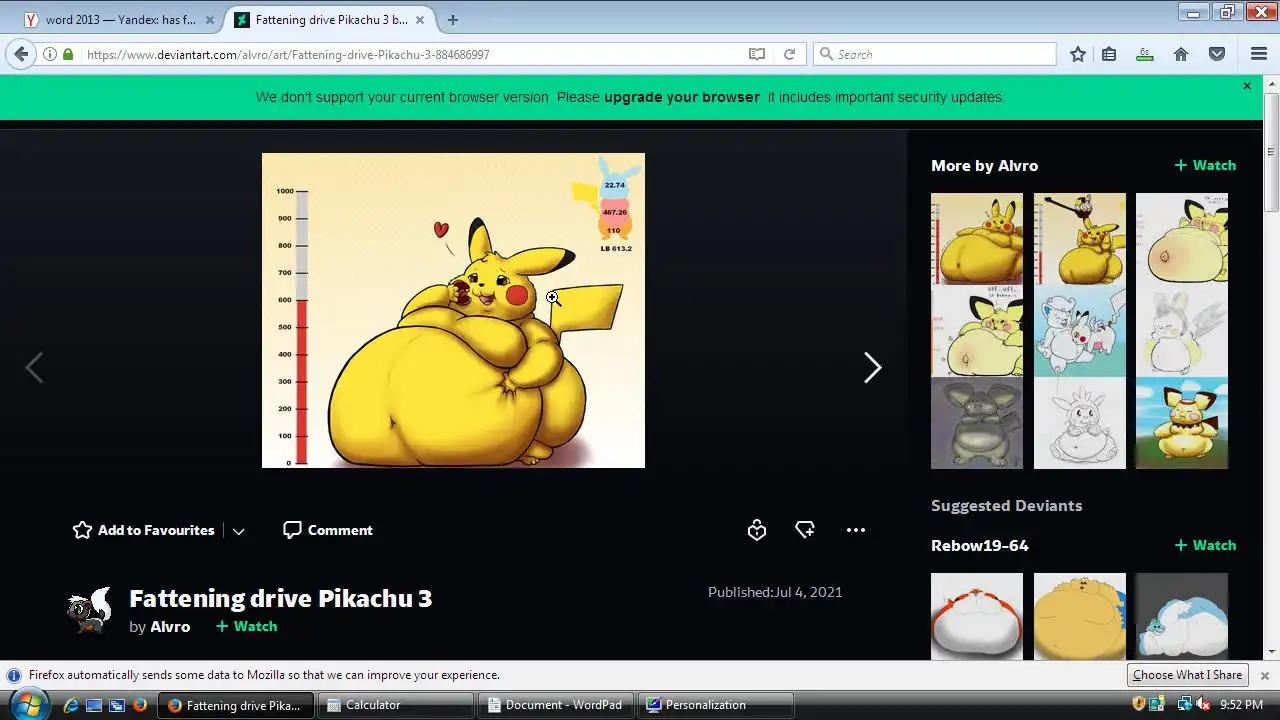
Task: Focus the browser Search box
Action: click(x=935, y=55)
